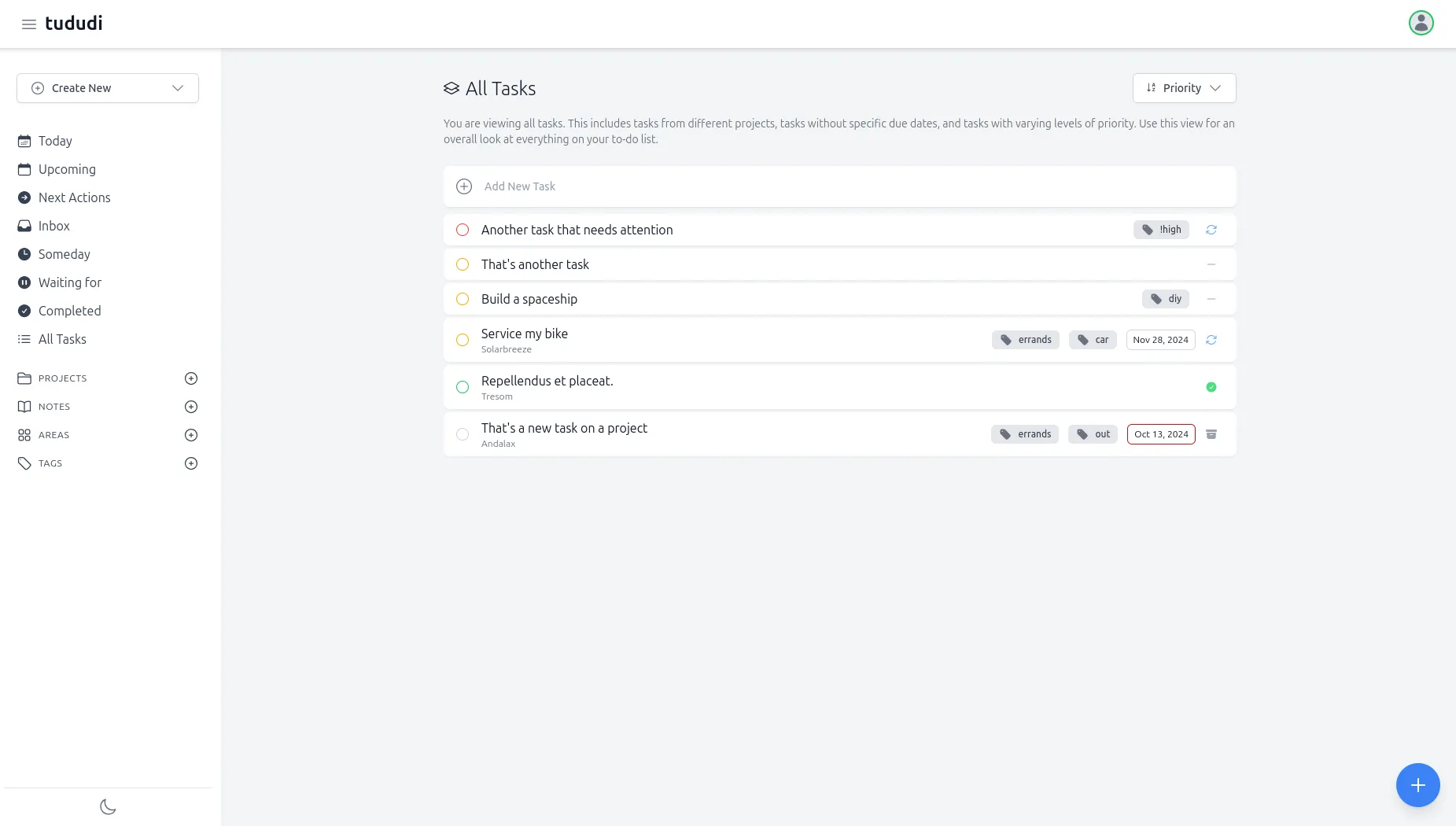Open the Tags section
Viewport: 1456px width, 826px height.
tap(50, 463)
